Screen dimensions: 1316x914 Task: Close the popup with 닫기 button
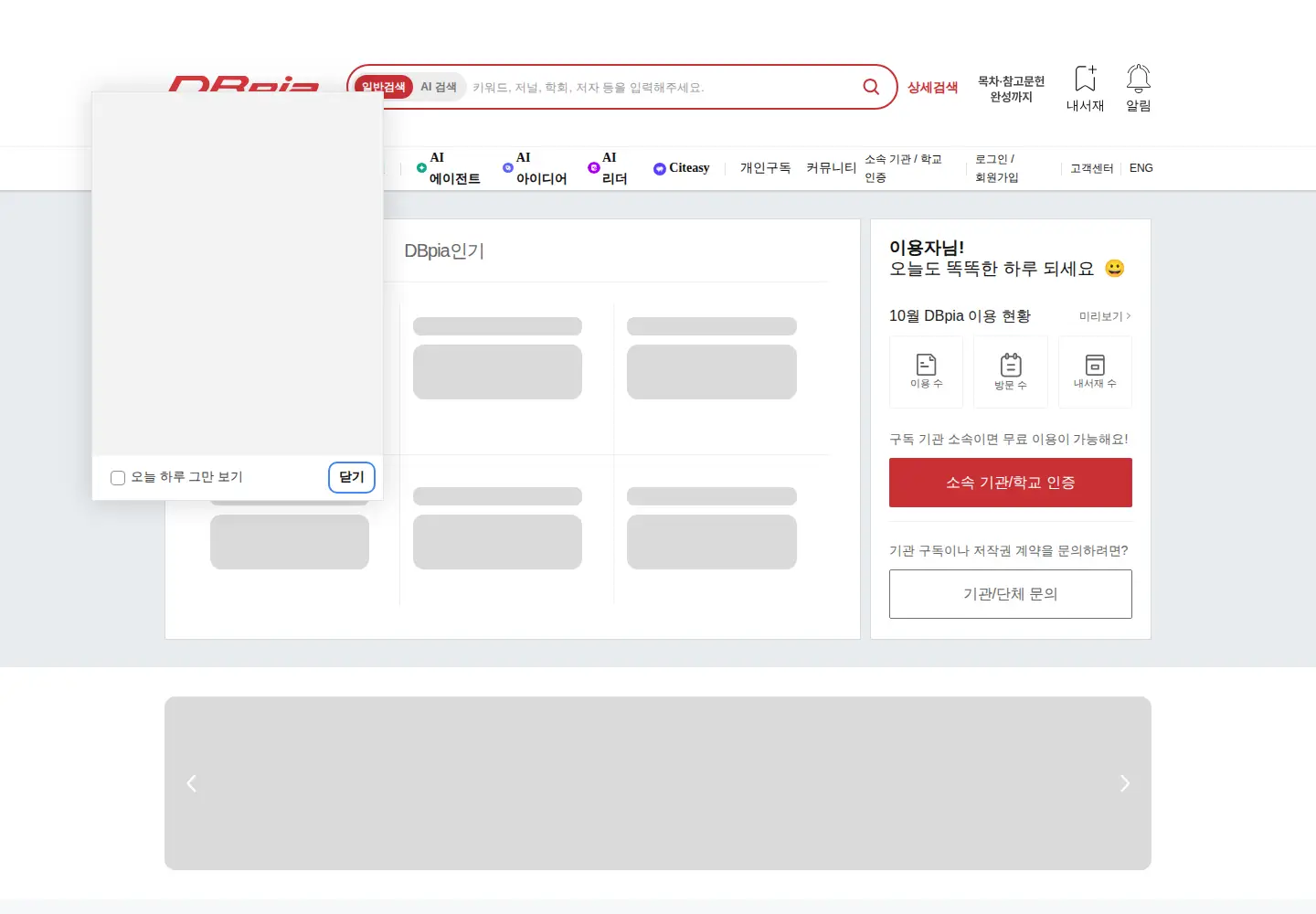352,477
